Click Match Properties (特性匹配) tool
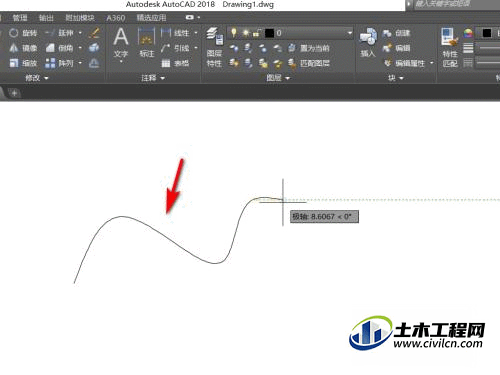The width and height of the screenshot is (500, 375). tap(450, 47)
